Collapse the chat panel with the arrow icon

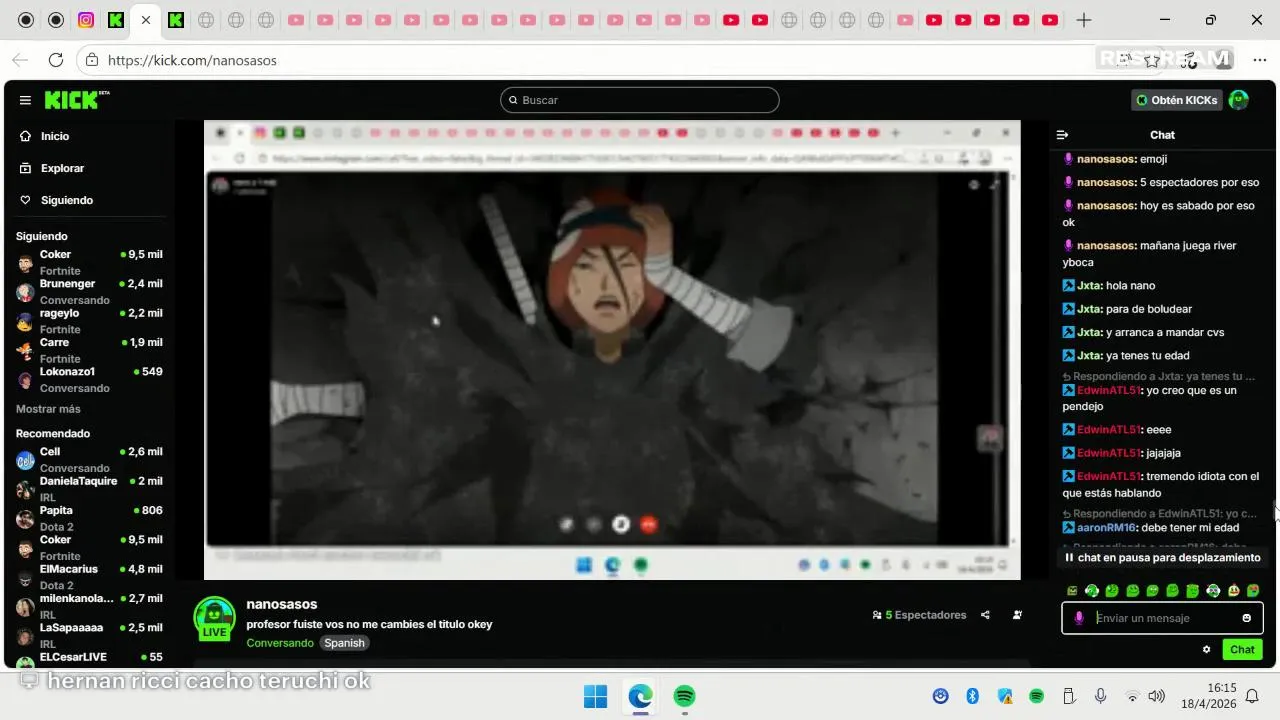[1063, 135]
